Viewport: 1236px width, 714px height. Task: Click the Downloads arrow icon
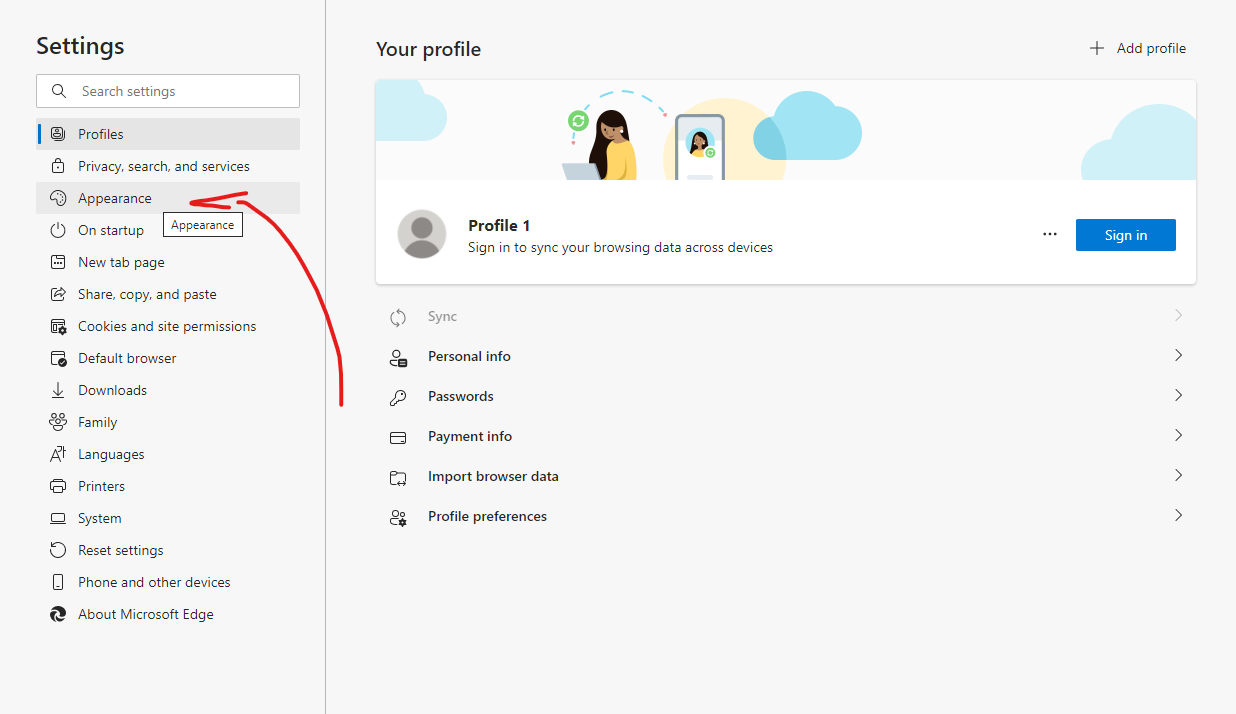(58, 390)
